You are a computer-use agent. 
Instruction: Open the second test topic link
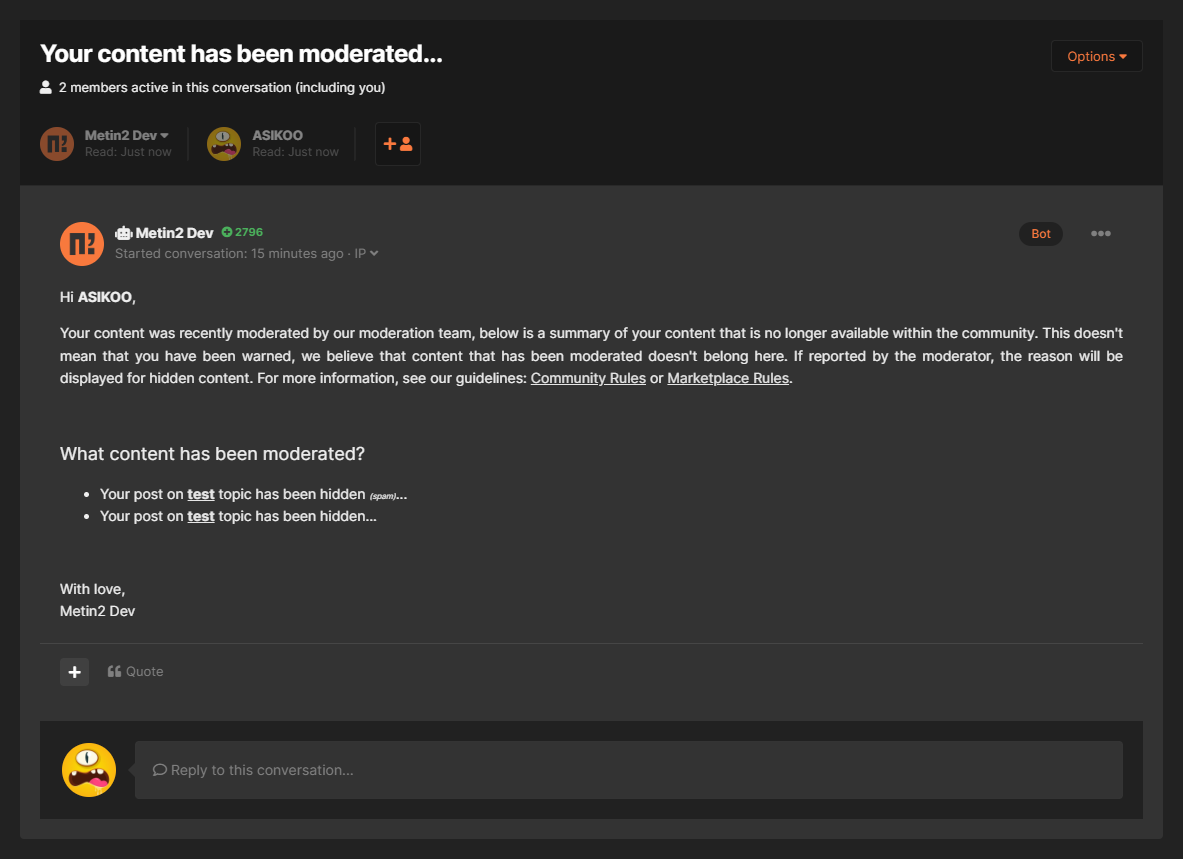coord(201,515)
